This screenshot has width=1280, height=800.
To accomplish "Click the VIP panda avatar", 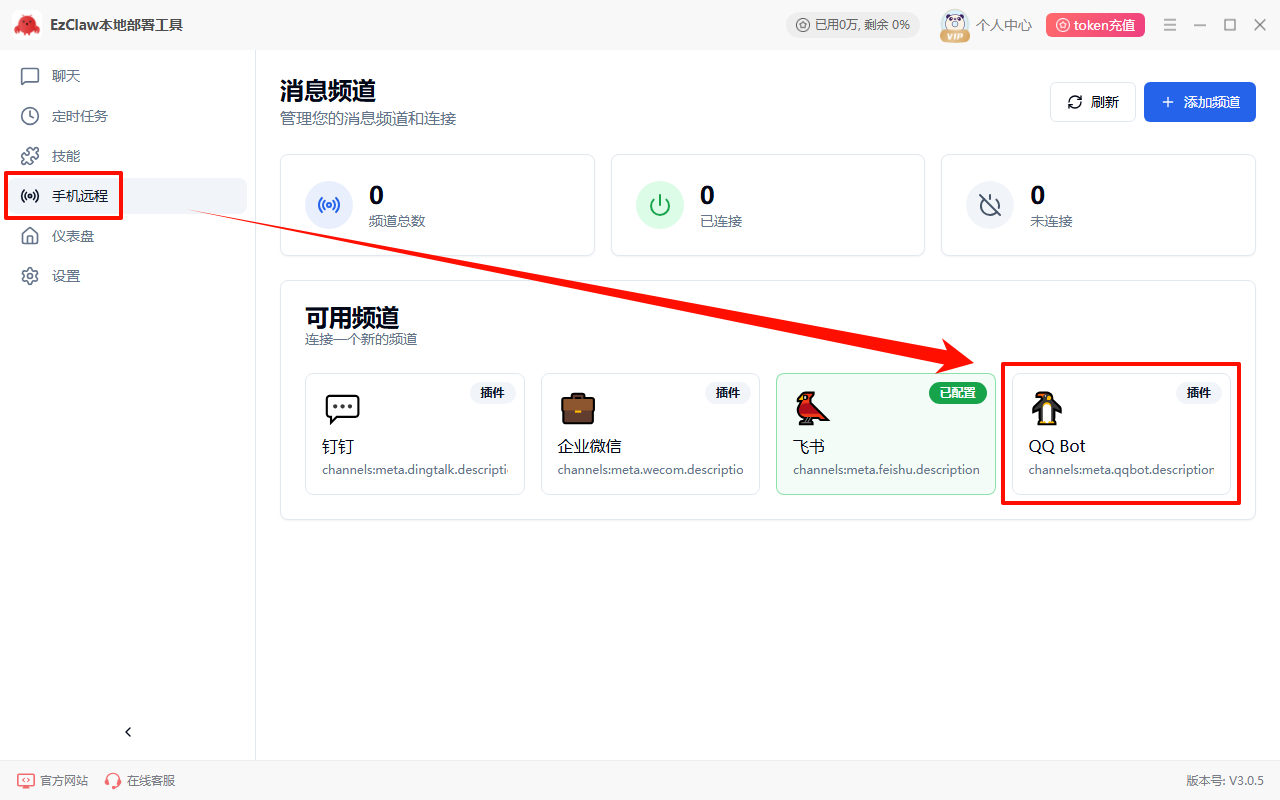I will point(955,25).
